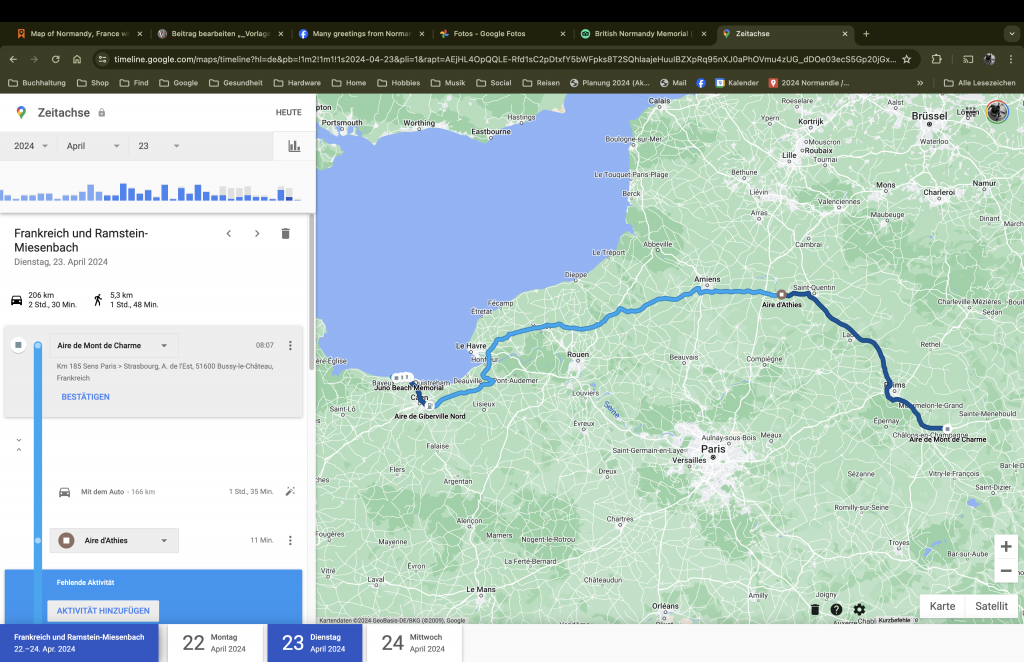Screen dimensions: 1024x662
Task: Open the Buchhaltung bookmarks folder
Action: [37, 83]
